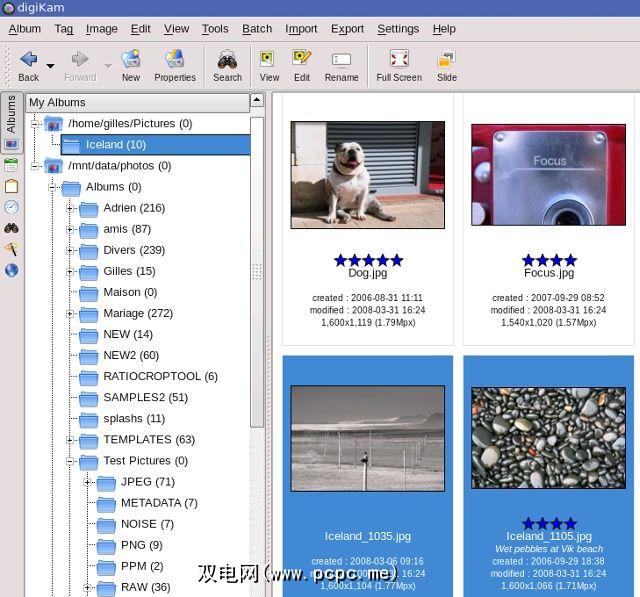Image resolution: width=640 pixels, height=597 pixels.
Task: Collapse the Test Pictures folder
Action: click(70, 461)
